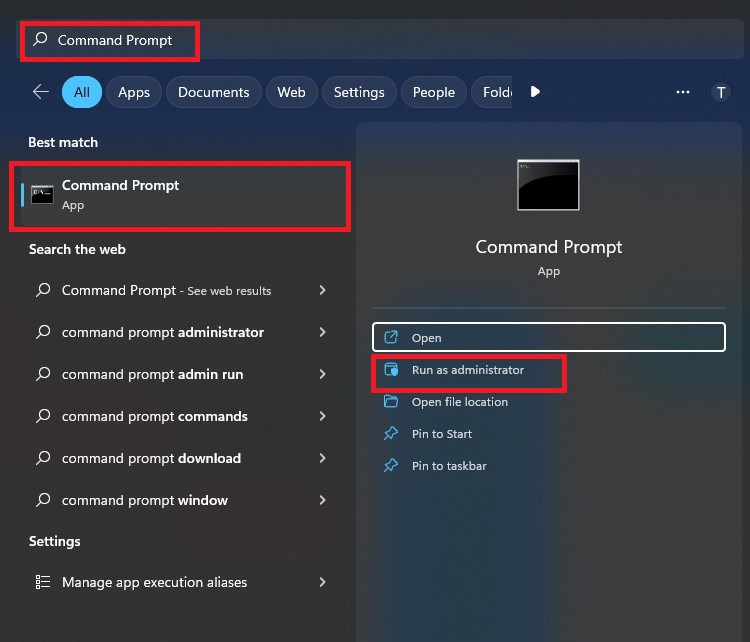Expand the command prompt commands chevron
750x642 pixels.
tap(322, 416)
